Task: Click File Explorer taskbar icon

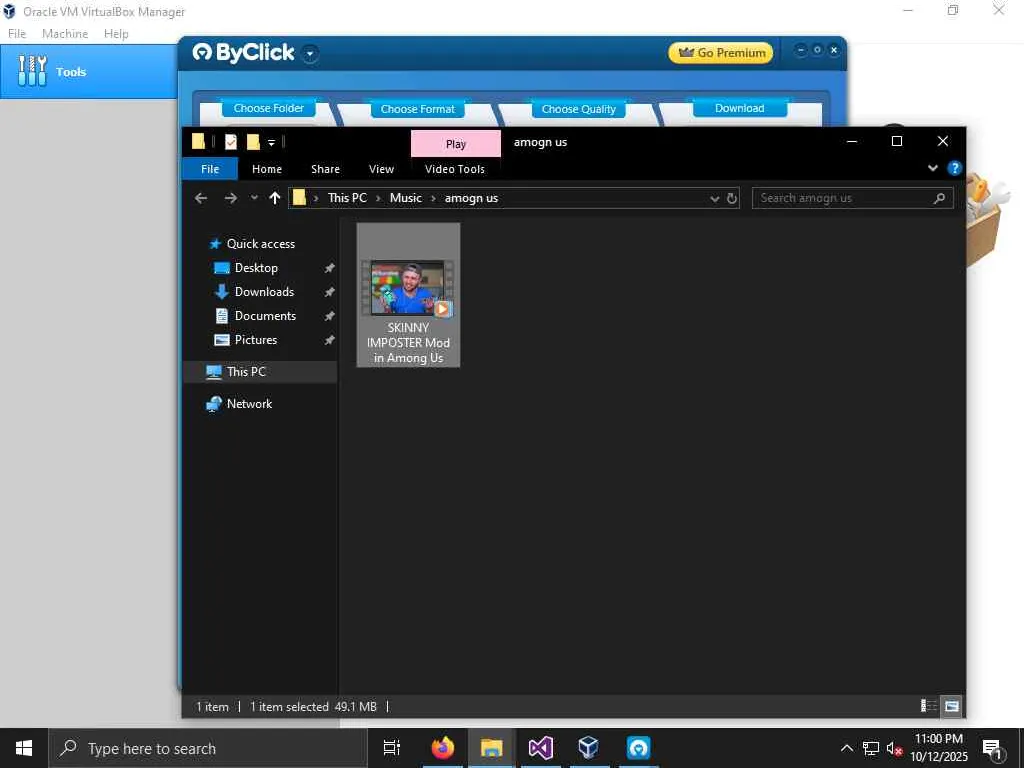Action: click(491, 748)
